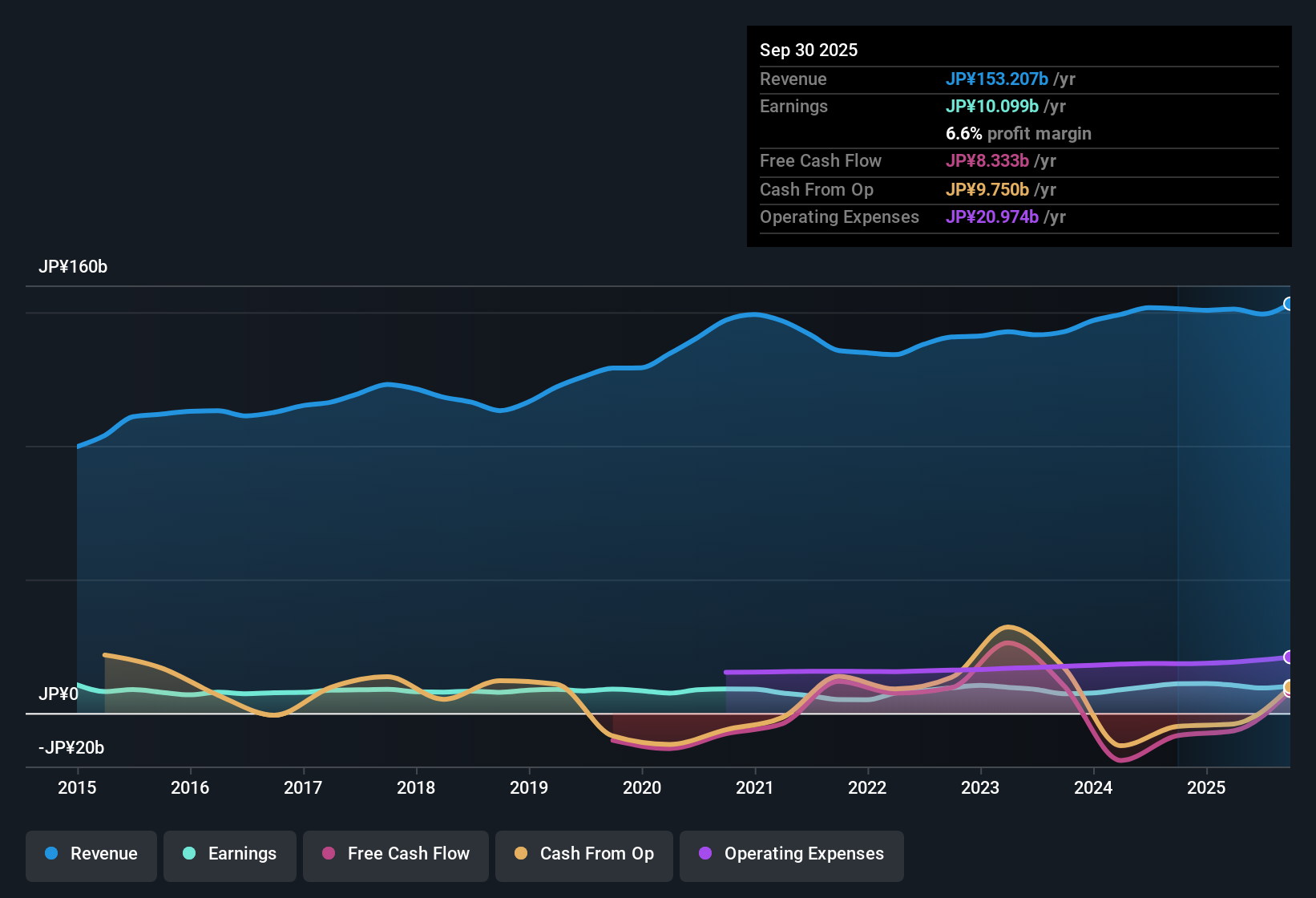1316x898 pixels.
Task: Hide the Earnings line using its legend entry
Action: [x=229, y=854]
